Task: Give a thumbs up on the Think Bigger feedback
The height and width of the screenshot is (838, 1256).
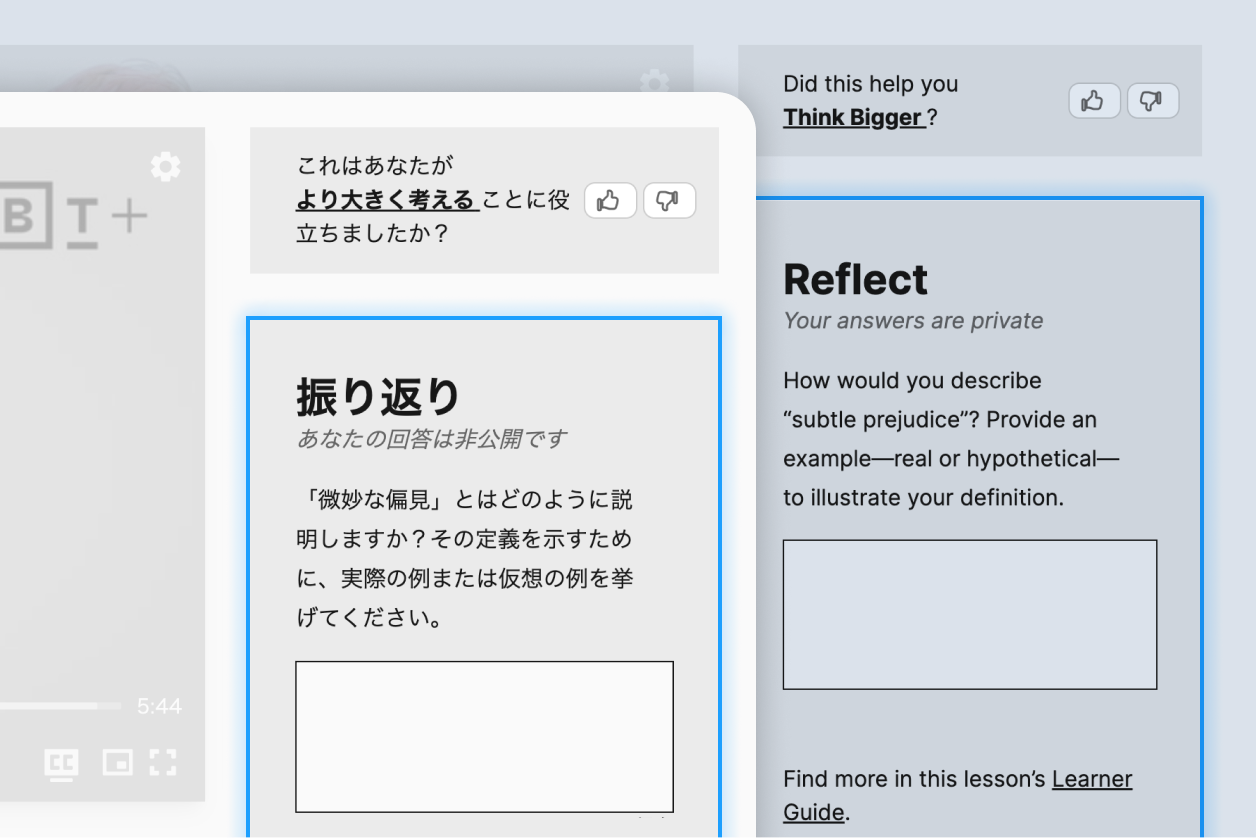Action: [x=1094, y=100]
